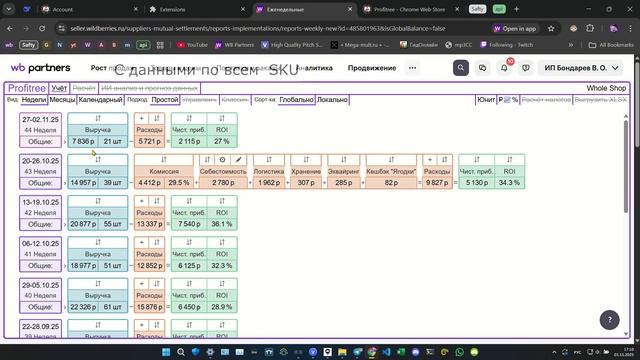Open the WB Partners bookmark
640x360 pixels.
235,45
